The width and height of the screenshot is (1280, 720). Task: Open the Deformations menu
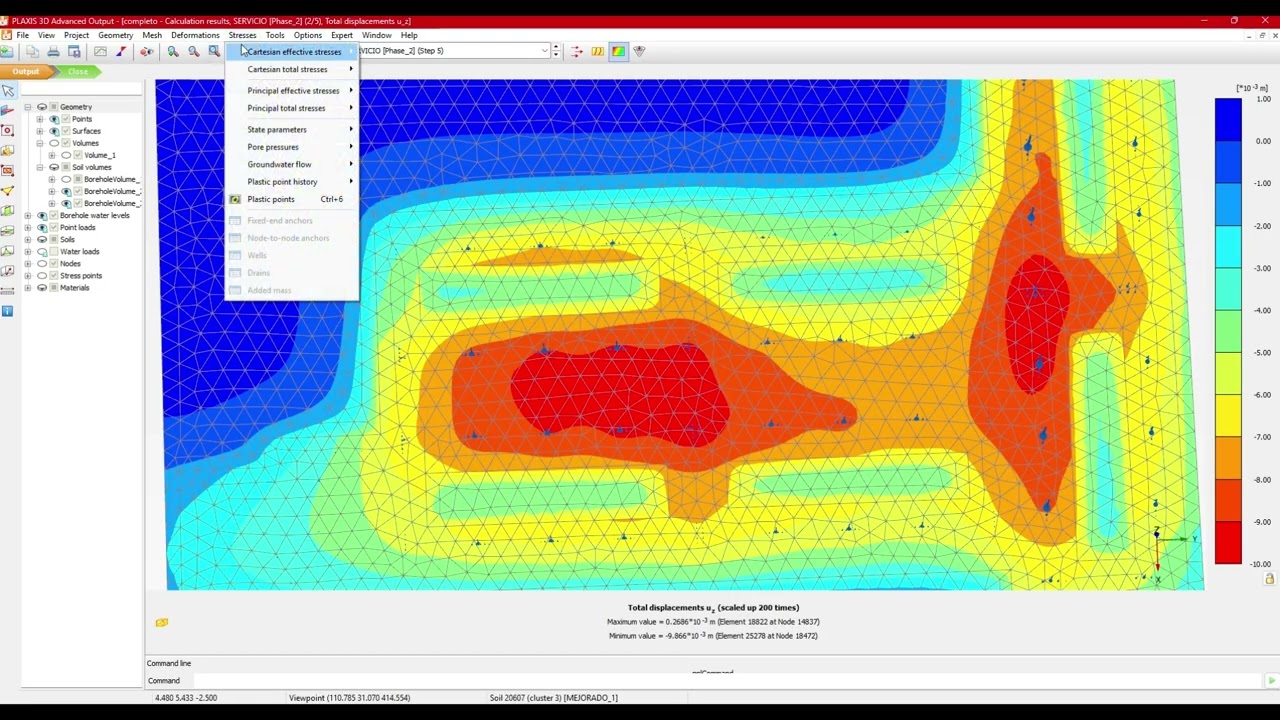coord(195,35)
